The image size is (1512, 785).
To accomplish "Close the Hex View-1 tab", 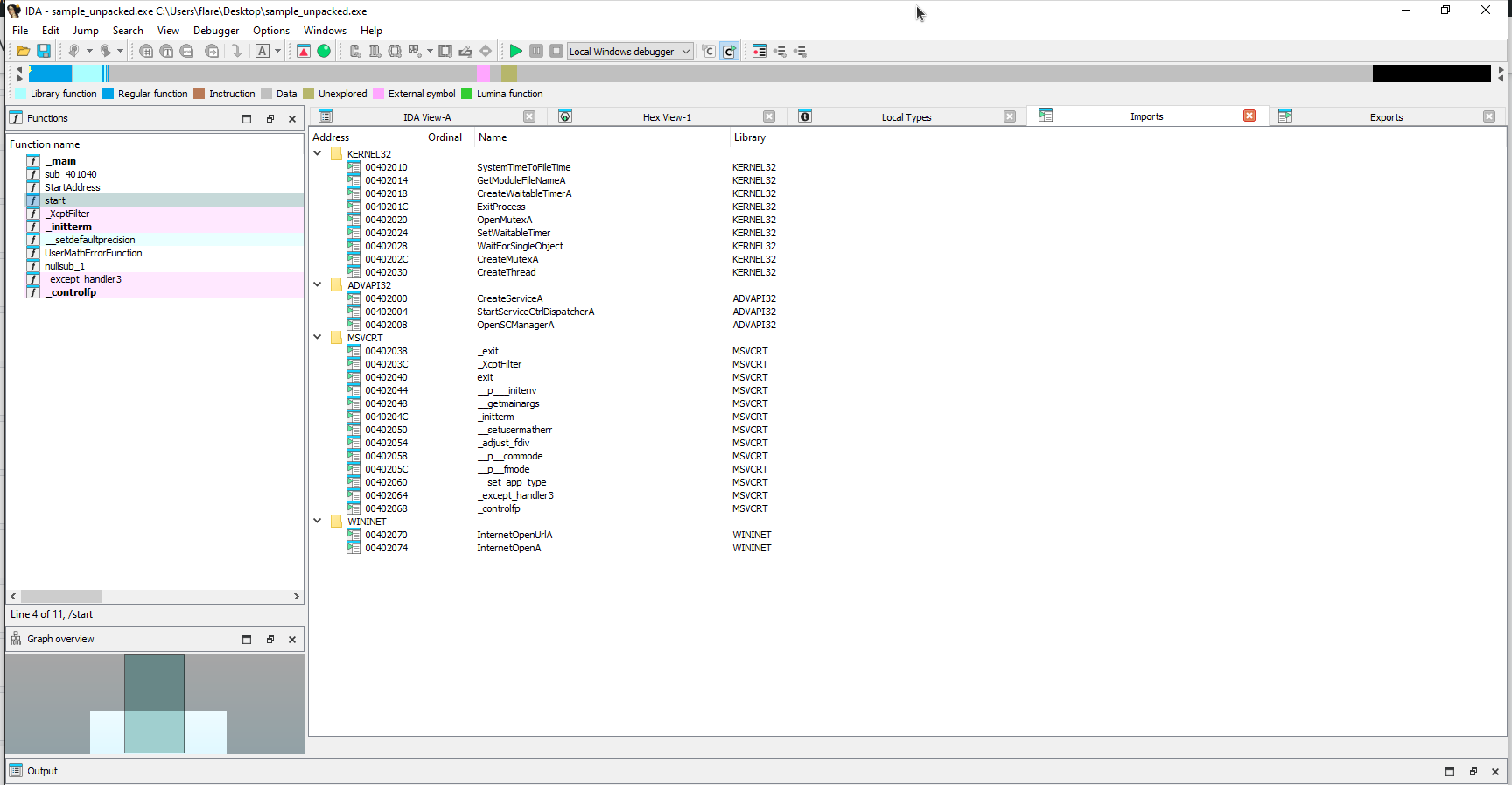I will [769, 117].
